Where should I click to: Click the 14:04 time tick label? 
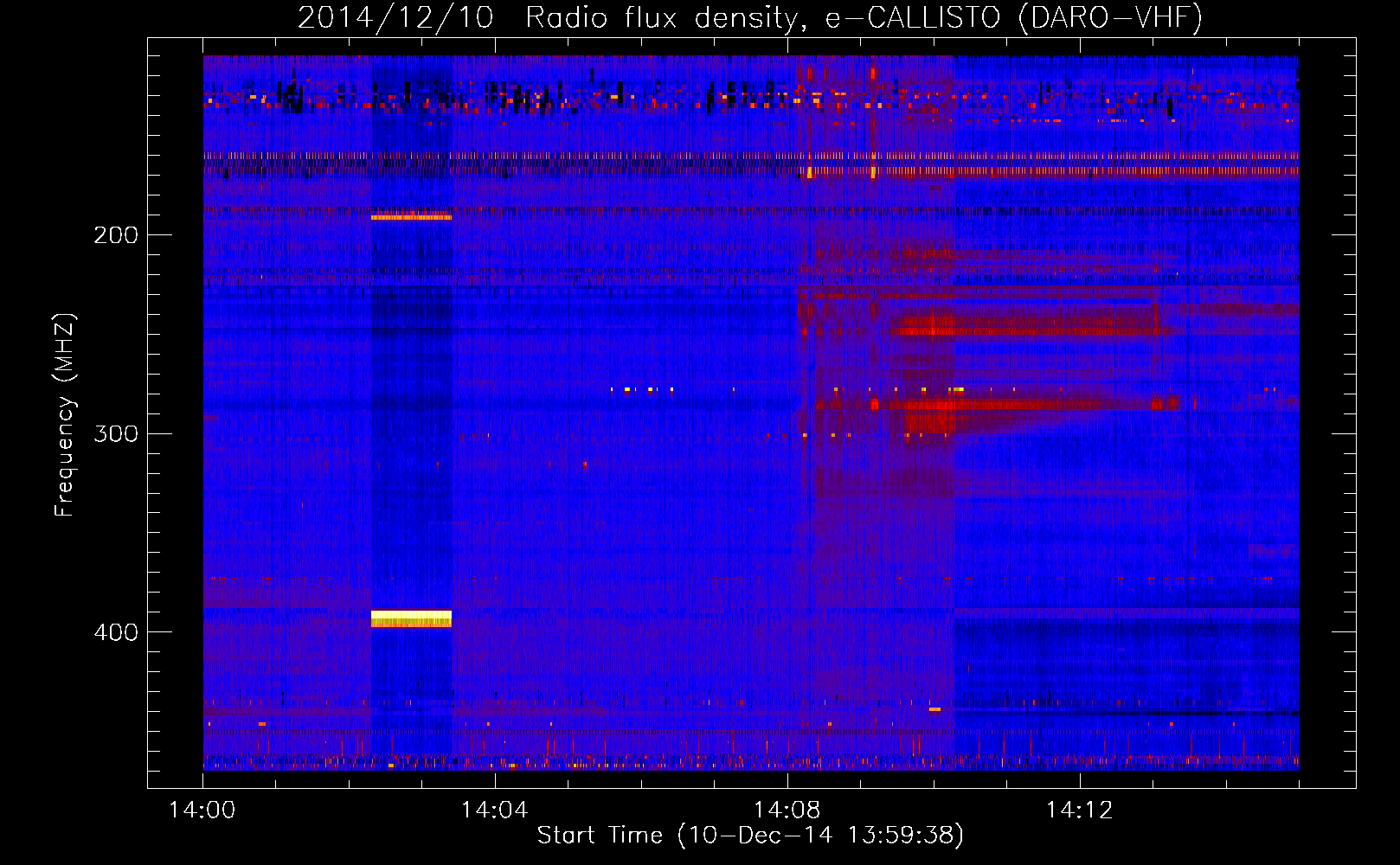point(494,810)
